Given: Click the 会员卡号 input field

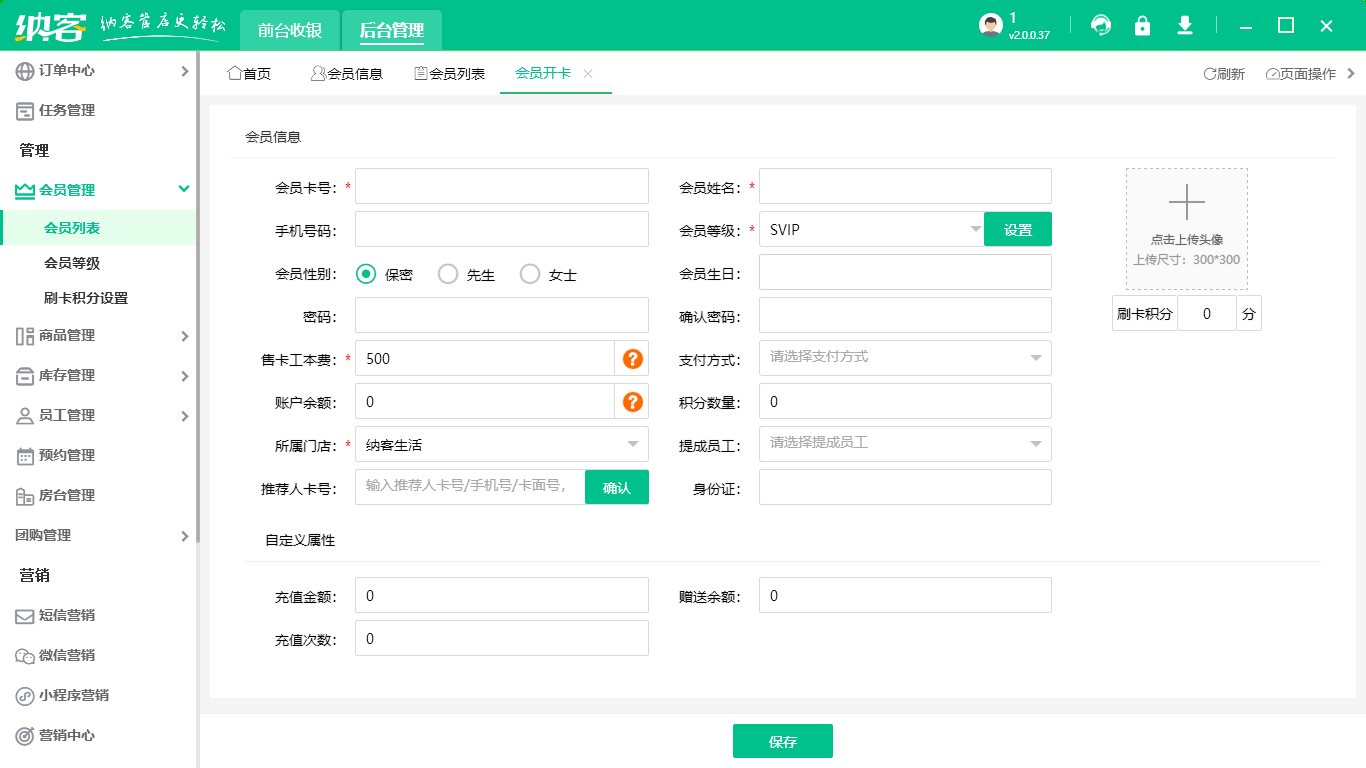Looking at the screenshot, I should point(502,186).
